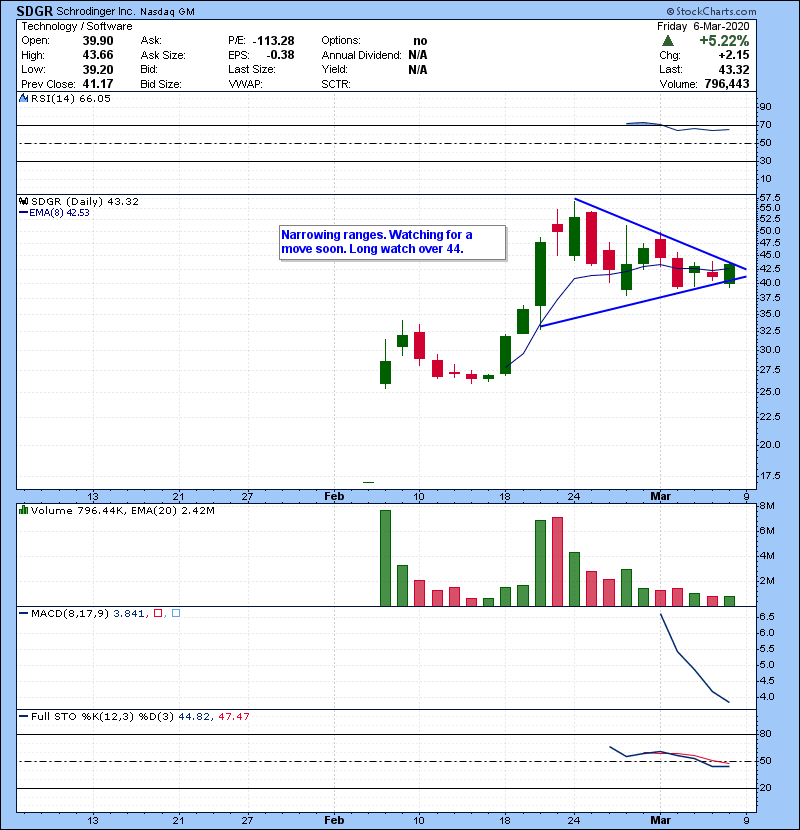The image size is (800, 830).
Task: Click the P/E value -113.28
Action: (x=273, y=41)
